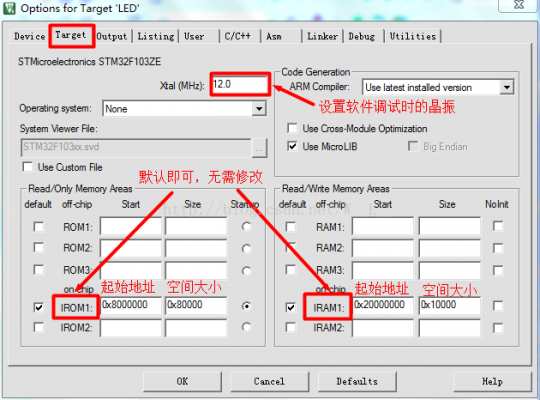Click the RAM1 Start address field
This screenshot has width=540, height=400.
pyautogui.click(x=383, y=226)
